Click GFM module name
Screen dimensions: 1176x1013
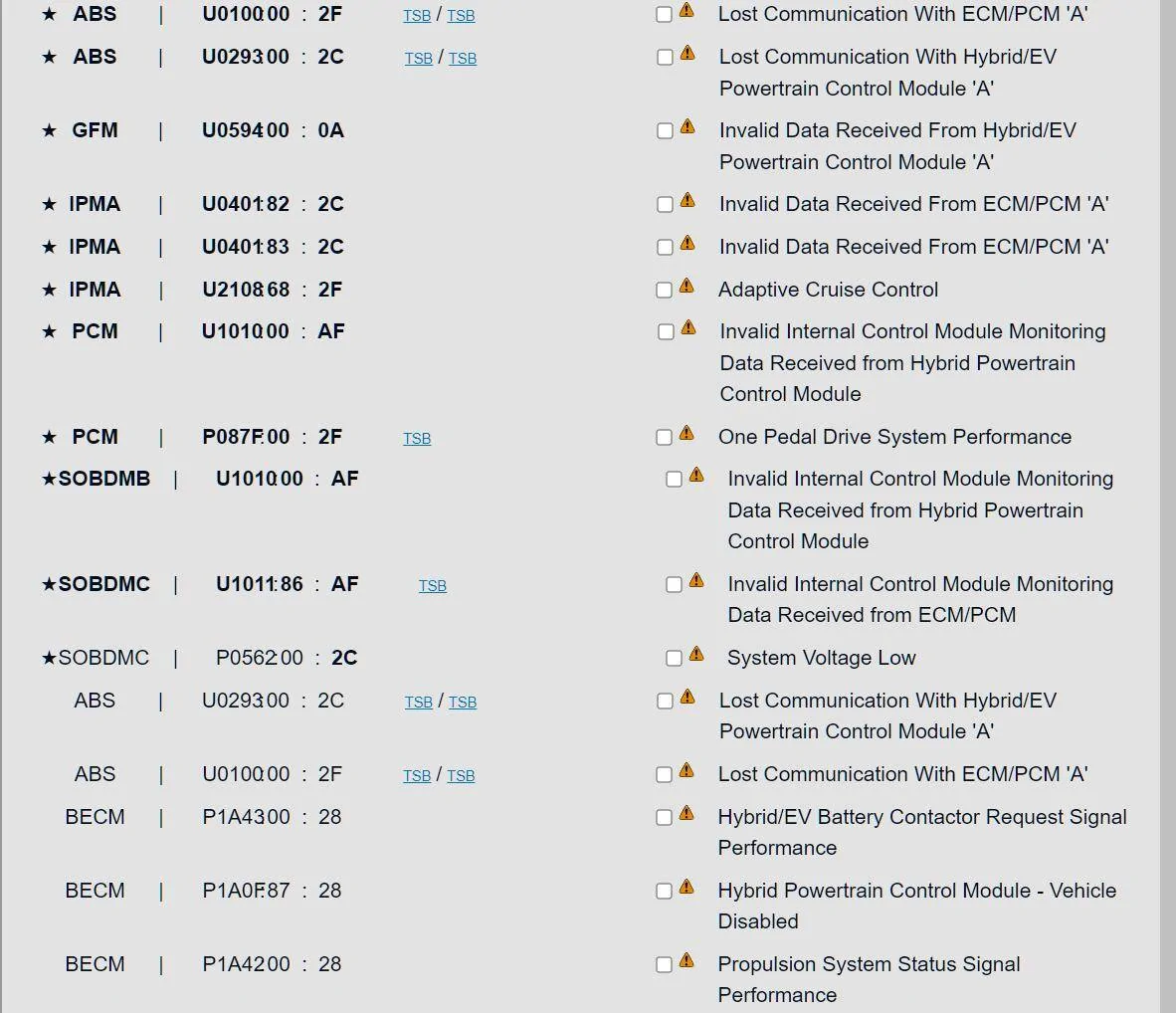[x=95, y=130]
